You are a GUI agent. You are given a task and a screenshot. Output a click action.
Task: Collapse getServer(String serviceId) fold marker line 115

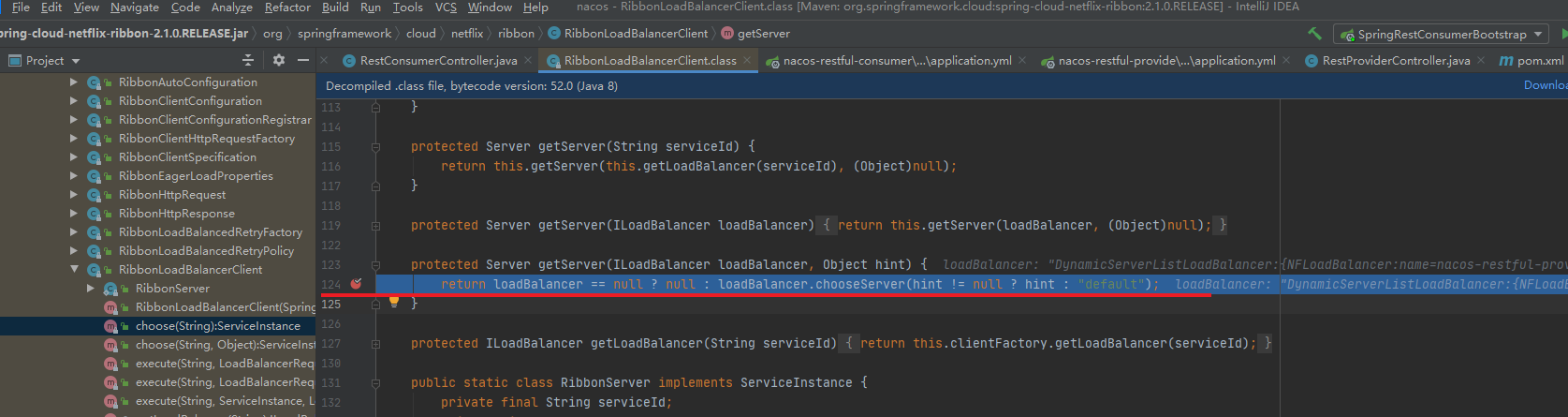pos(375,147)
